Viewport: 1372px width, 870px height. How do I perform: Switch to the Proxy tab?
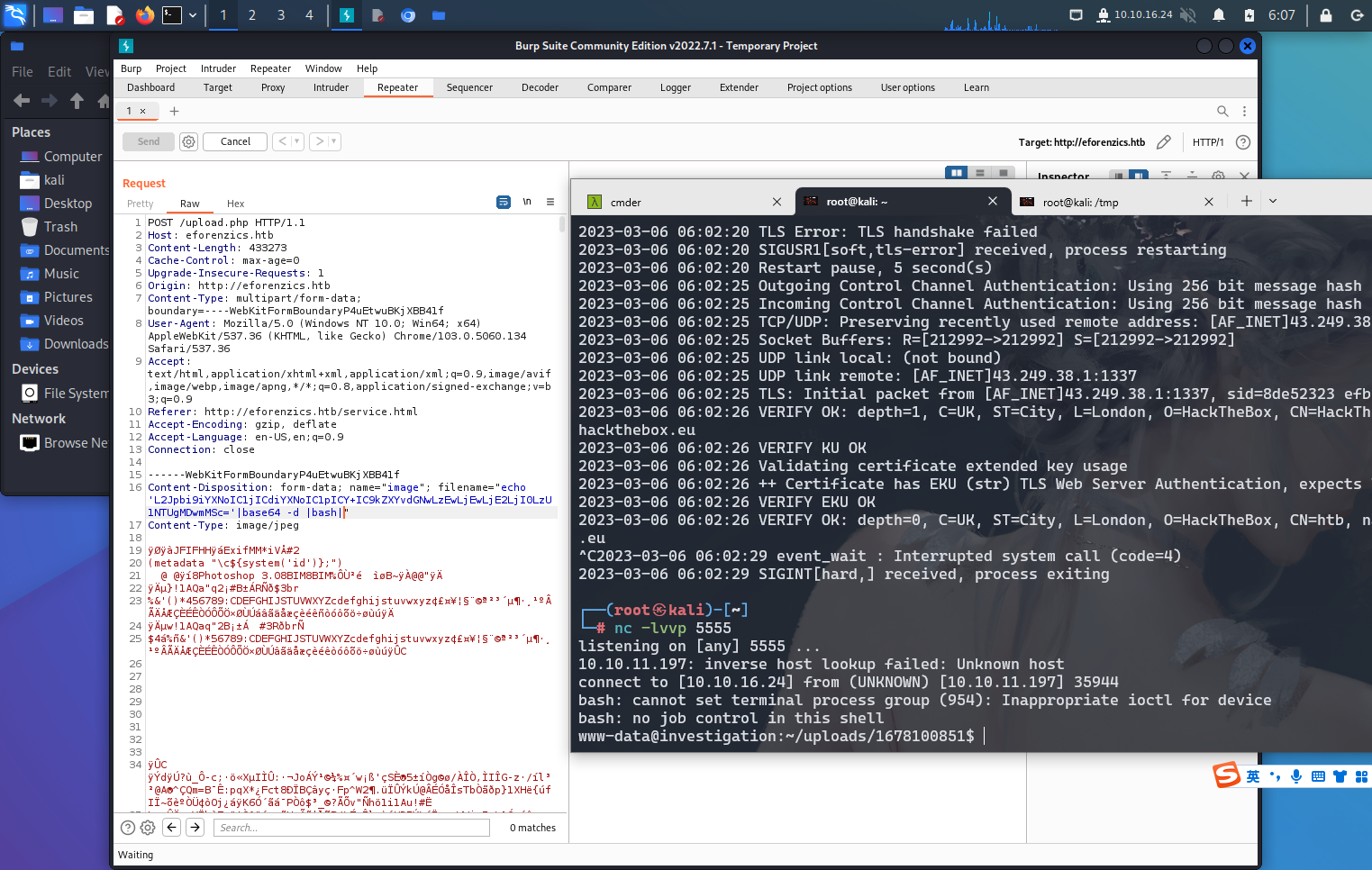tap(273, 87)
